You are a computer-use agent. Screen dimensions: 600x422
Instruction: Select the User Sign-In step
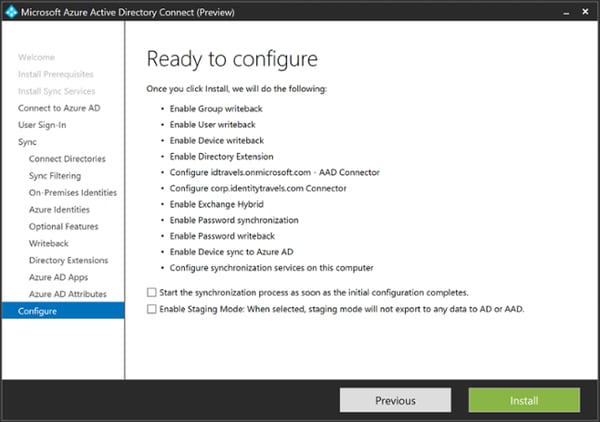[x=42, y=125]
